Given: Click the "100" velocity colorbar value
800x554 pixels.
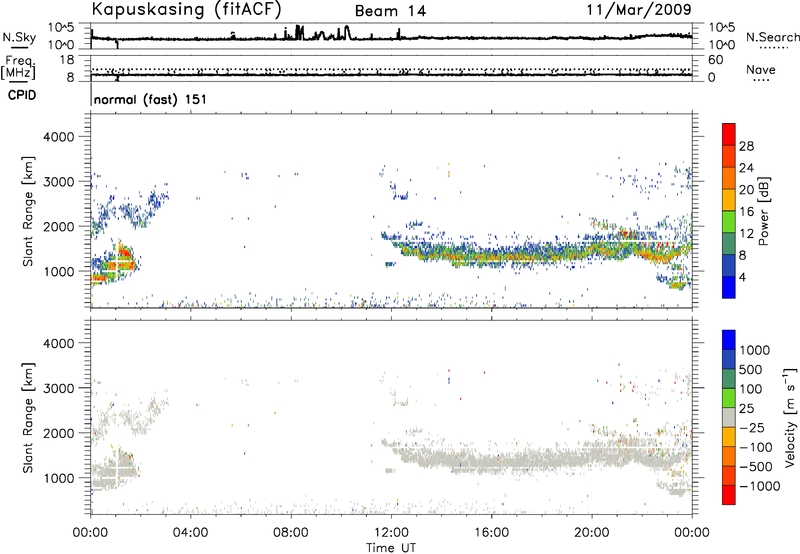Looking at the screenshot, I should click(x=751, y=389).
